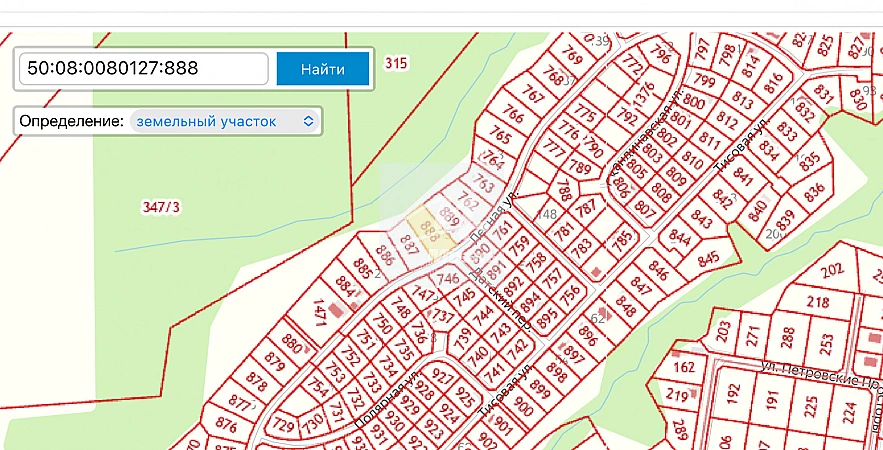Click parcel 202 on the right side
Viewport: 883px width, 450px height.
pos(832,271)
